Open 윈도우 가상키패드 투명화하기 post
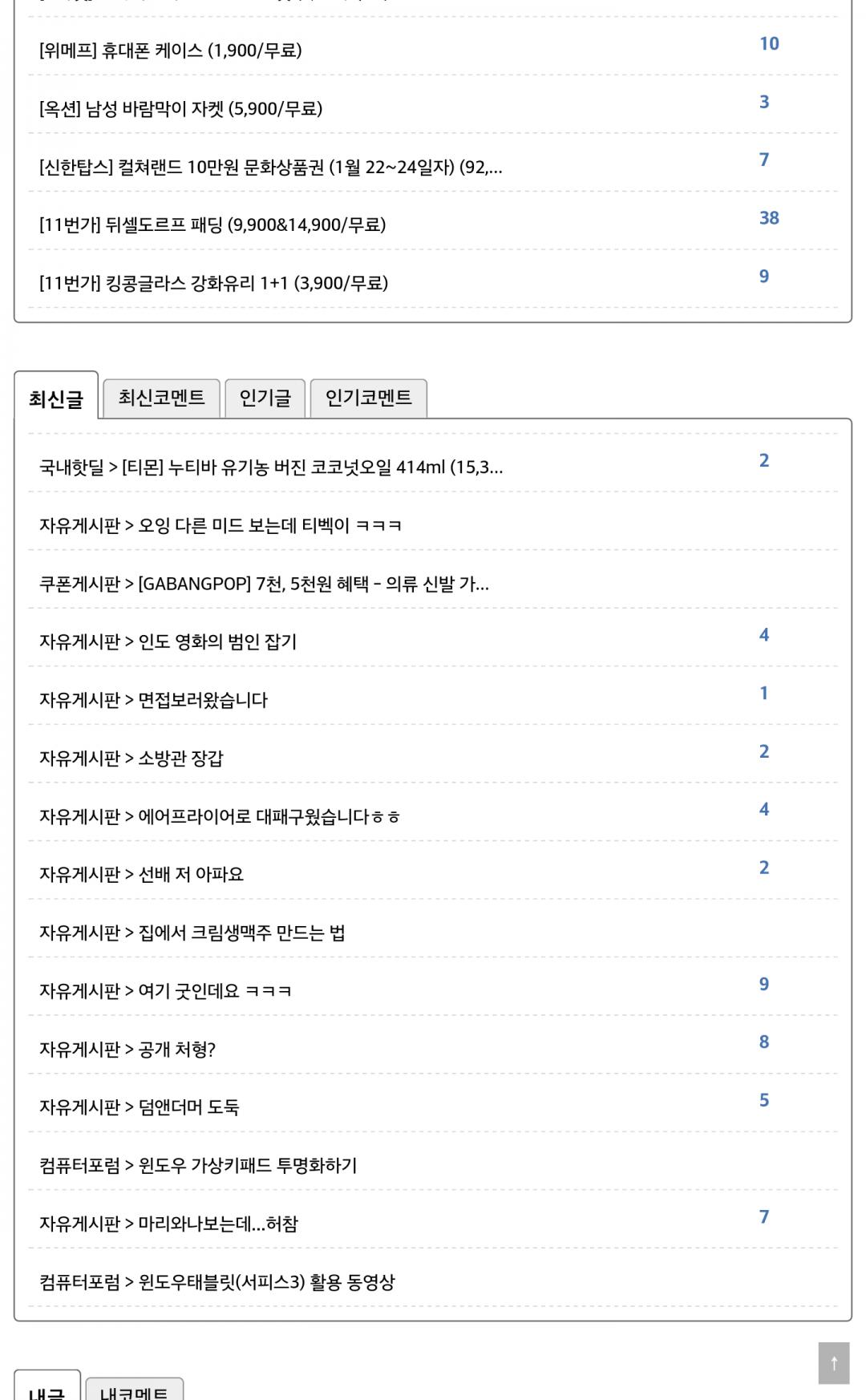866x1400 pixels. [198, 1165]
